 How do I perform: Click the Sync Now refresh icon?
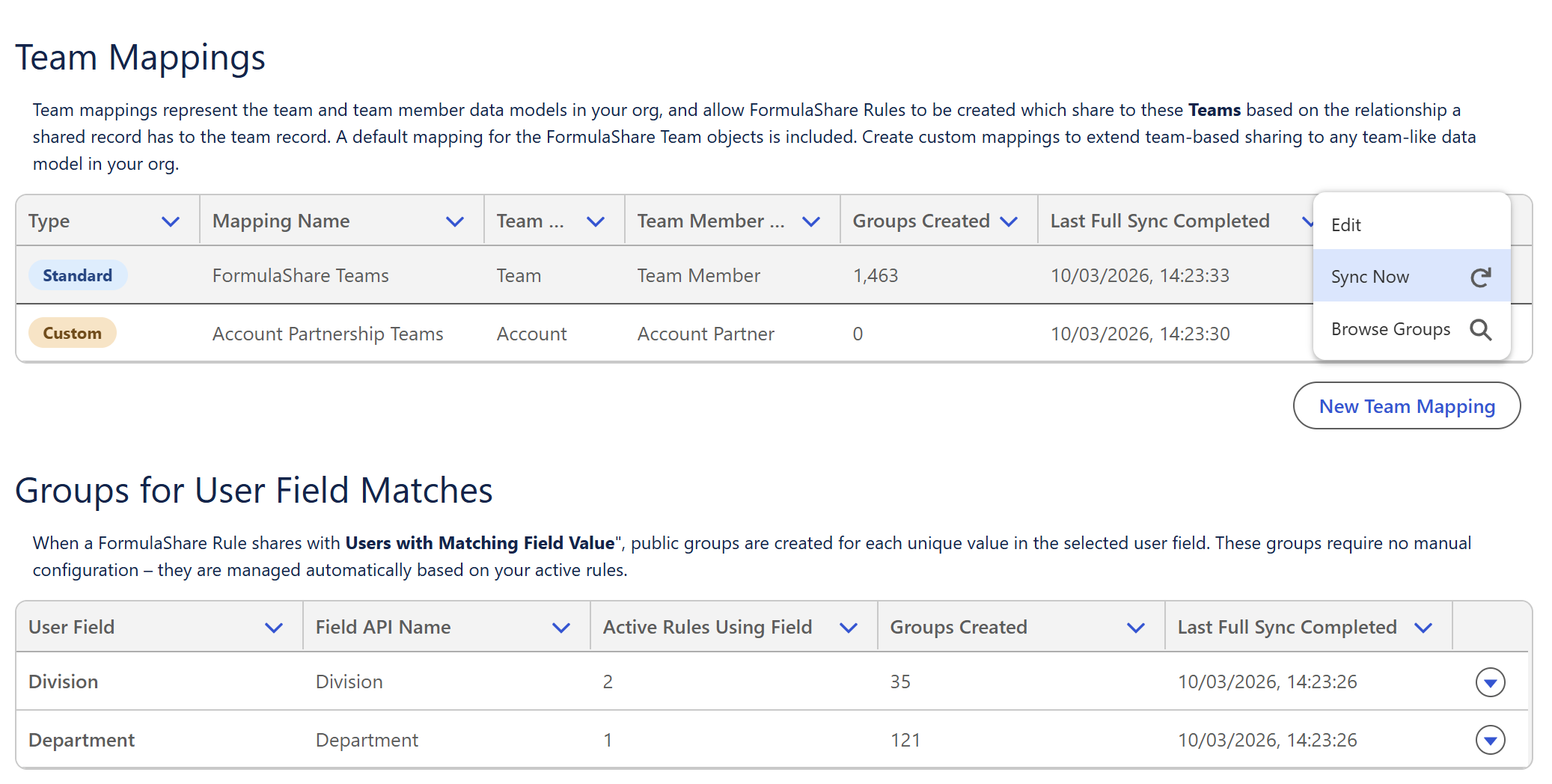coord(1480,278)
